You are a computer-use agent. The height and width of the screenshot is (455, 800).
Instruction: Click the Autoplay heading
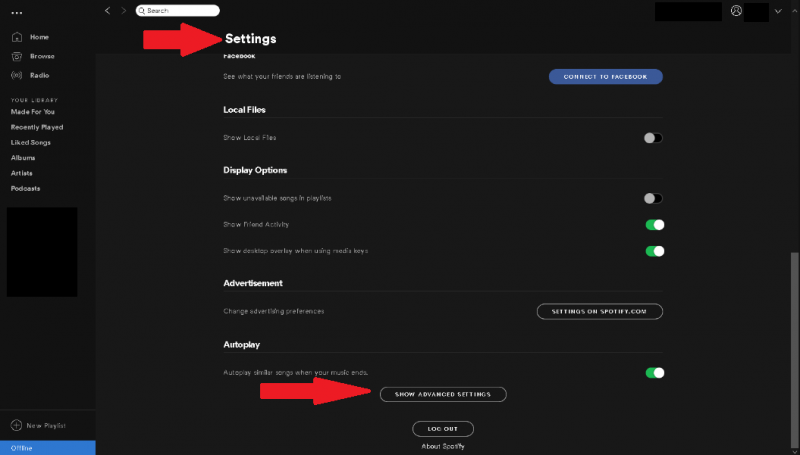[241, 345]
